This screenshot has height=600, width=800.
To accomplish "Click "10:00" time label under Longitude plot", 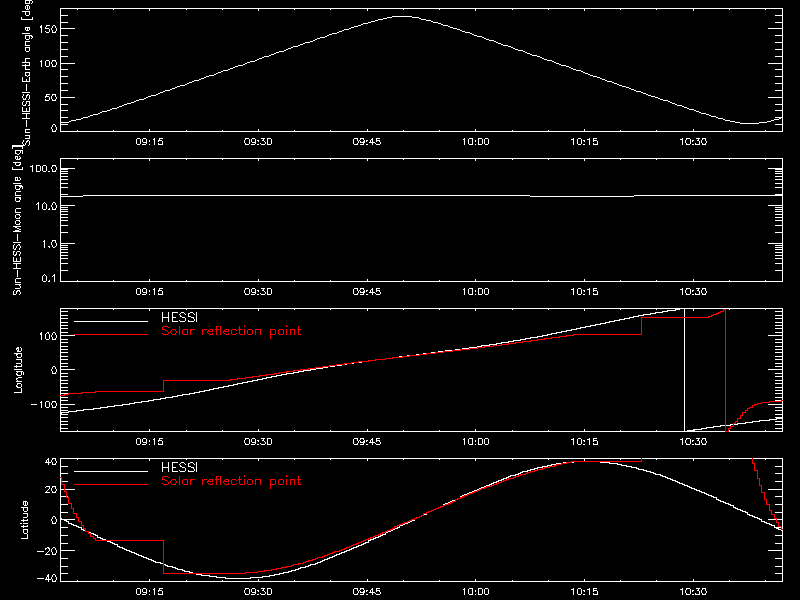I will pos(476,442).
